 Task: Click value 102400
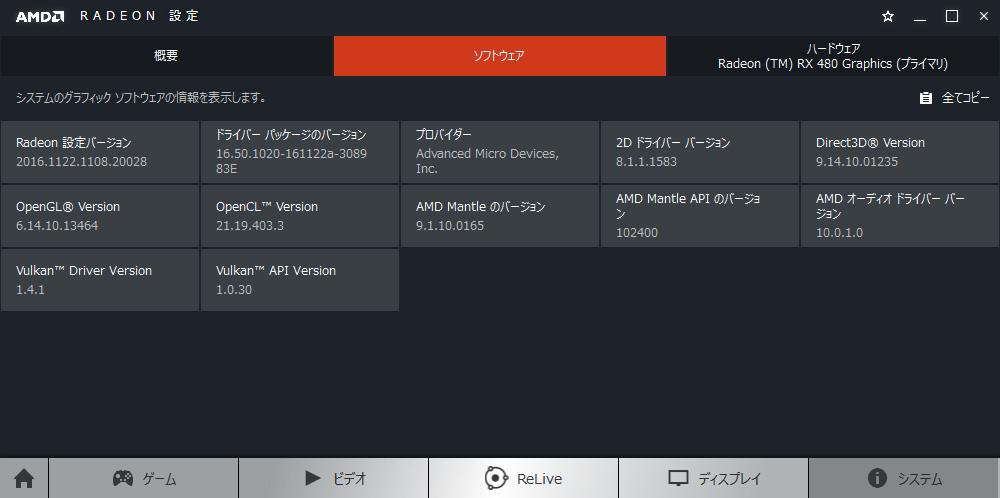coord(636,233)
